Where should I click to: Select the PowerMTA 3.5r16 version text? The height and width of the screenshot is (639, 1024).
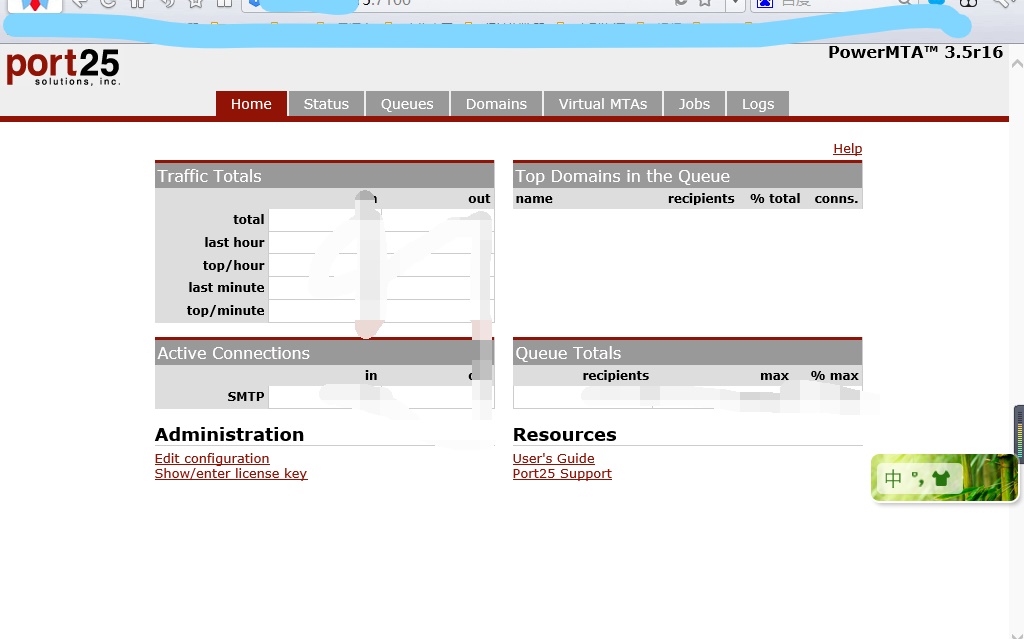(x=915, y=52)
